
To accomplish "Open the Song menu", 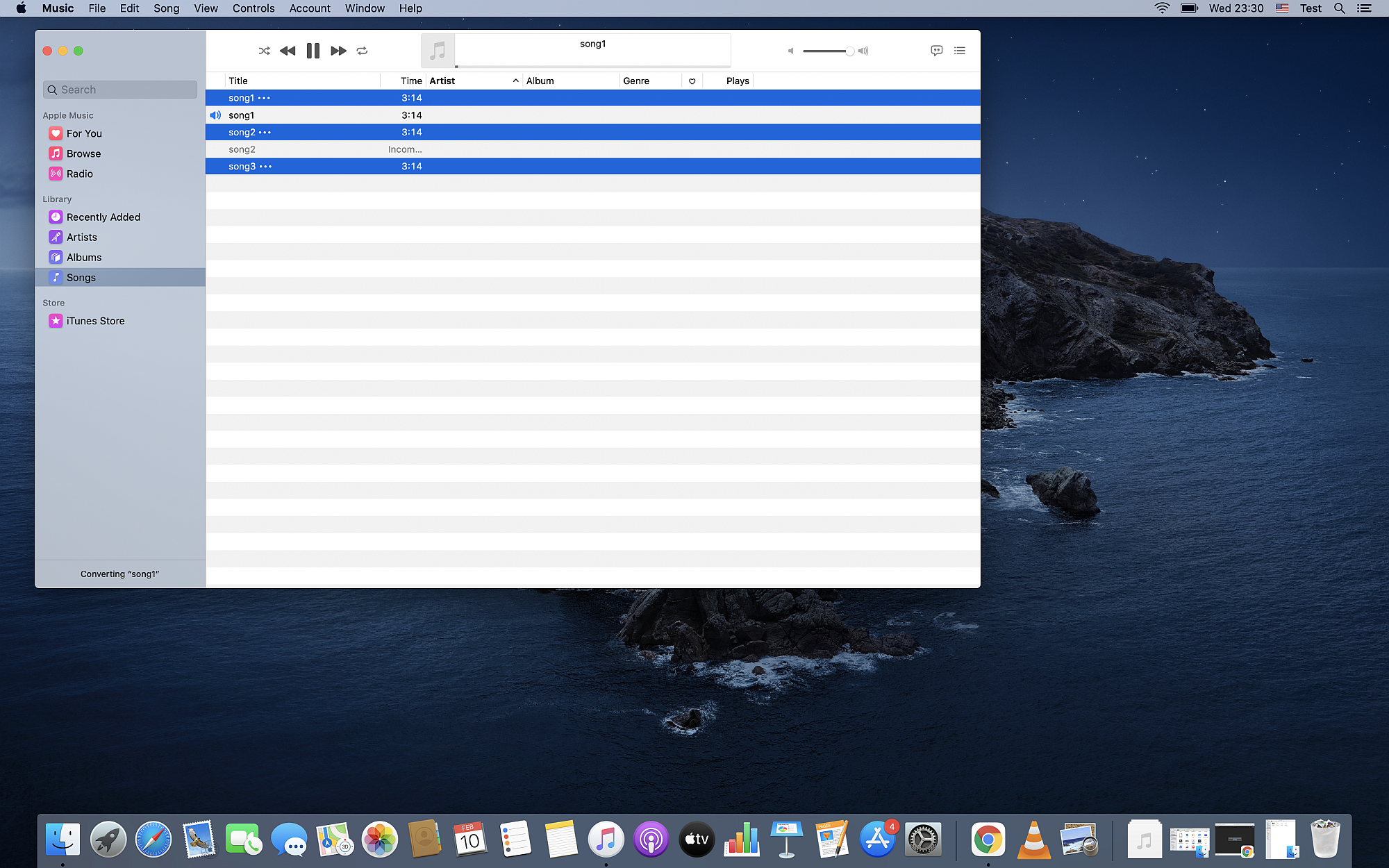I will point(166,8).
